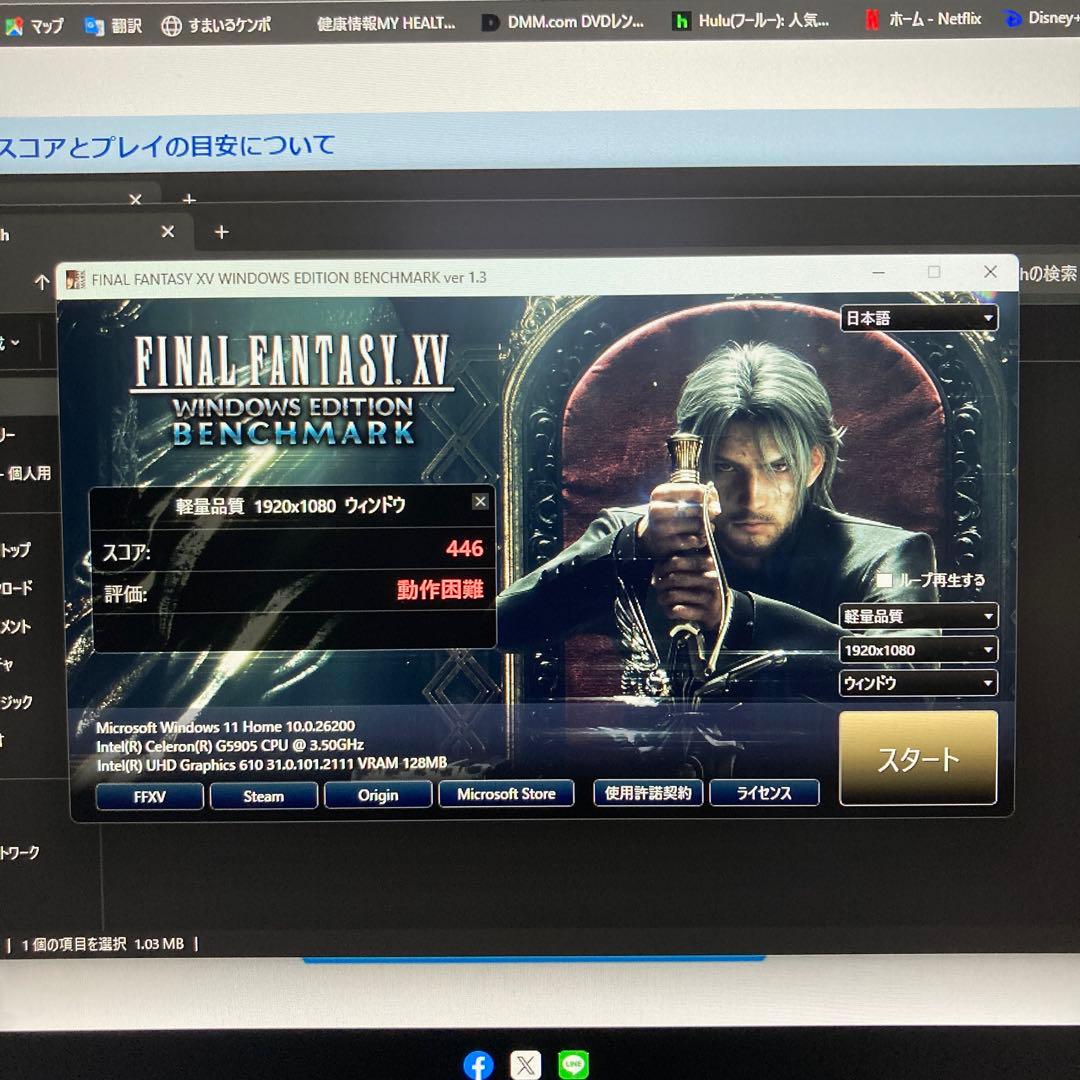Click the LINE share icon
Screen dimensions: 1080x1080
(574, 1065)
